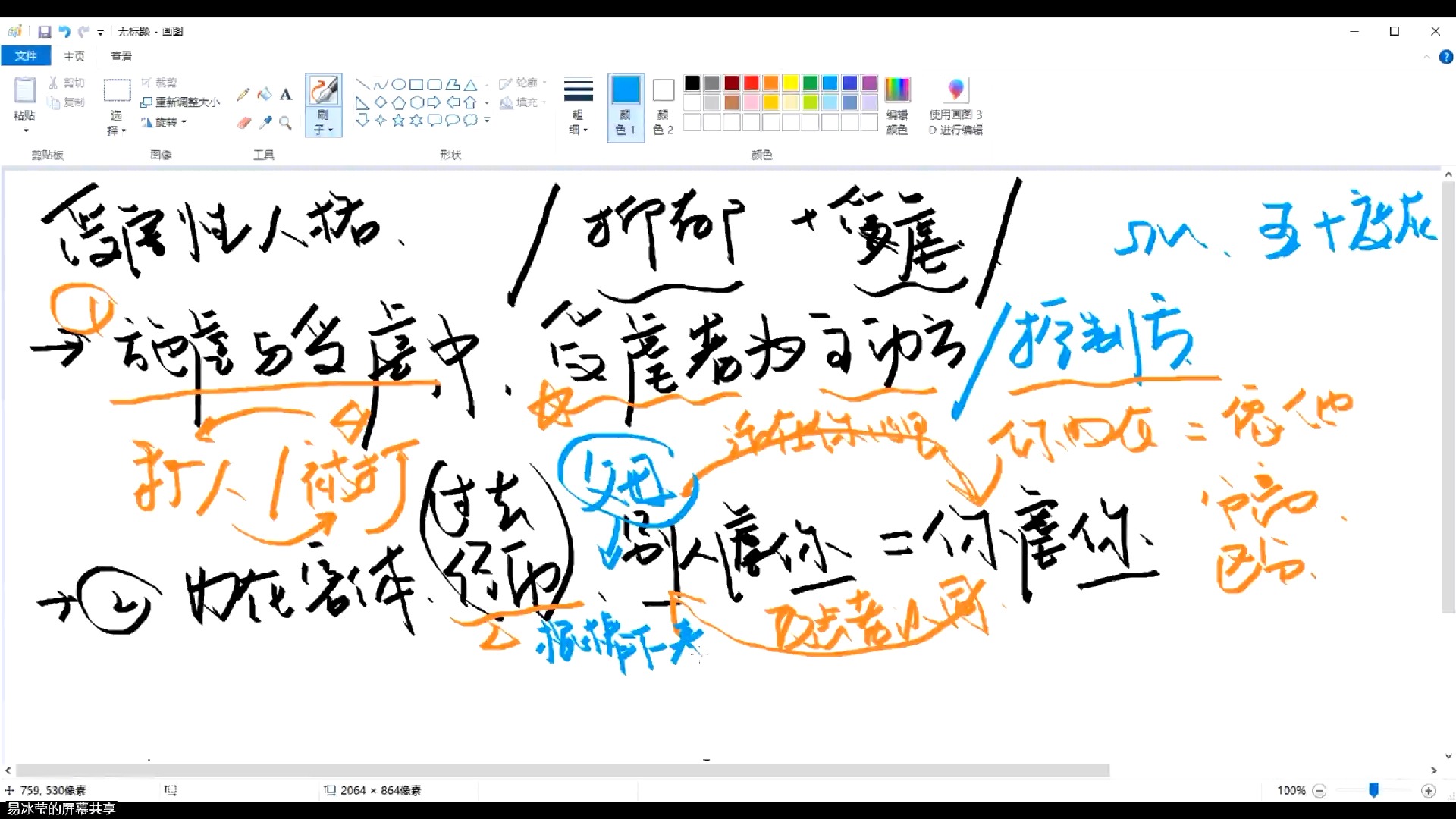Click the blue Help question mark
The height and width of the screenshot is (819, 1456).
click(x=1446, y=57)
